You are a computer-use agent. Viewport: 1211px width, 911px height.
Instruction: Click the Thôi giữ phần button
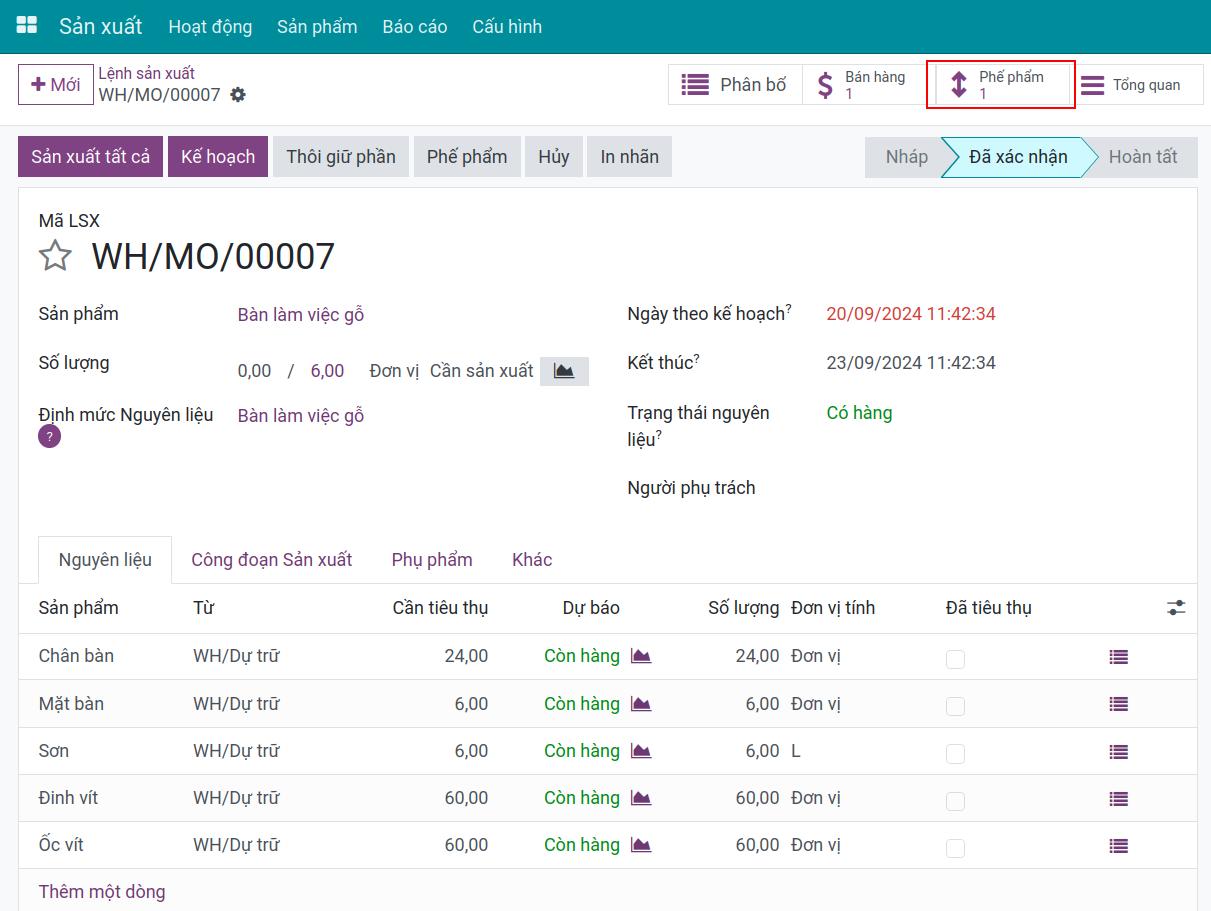[x=341, y=157]
